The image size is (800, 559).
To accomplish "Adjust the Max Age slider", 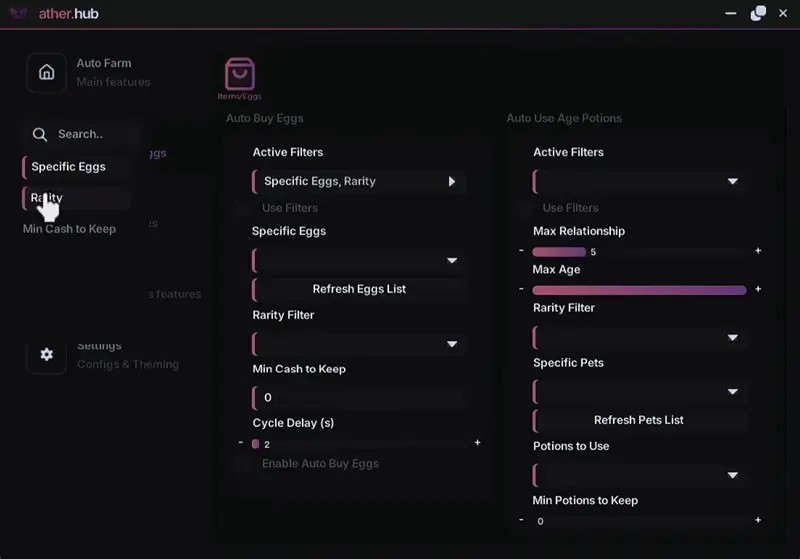I will point(640,290).
